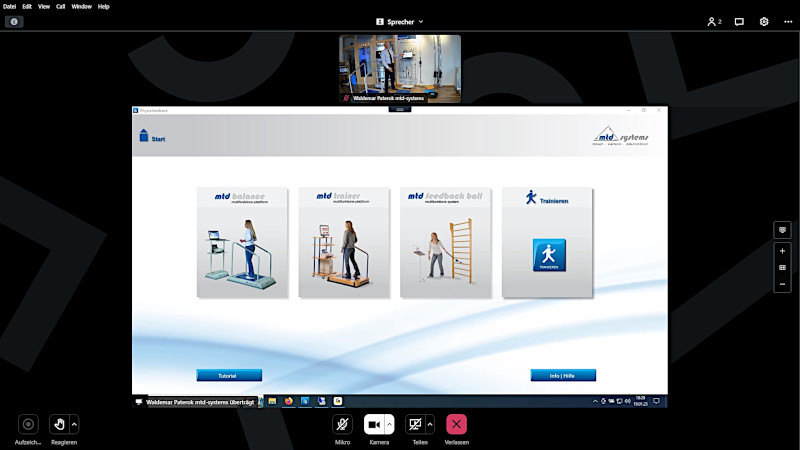Click the shared taskbar clock
The width and height of the screenshot is (800, 450).
(x=640, y=402)
